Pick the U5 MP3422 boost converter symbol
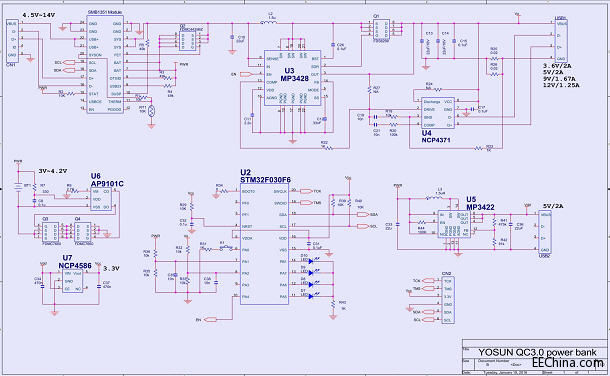610x376 pixels. pos(454,224)
